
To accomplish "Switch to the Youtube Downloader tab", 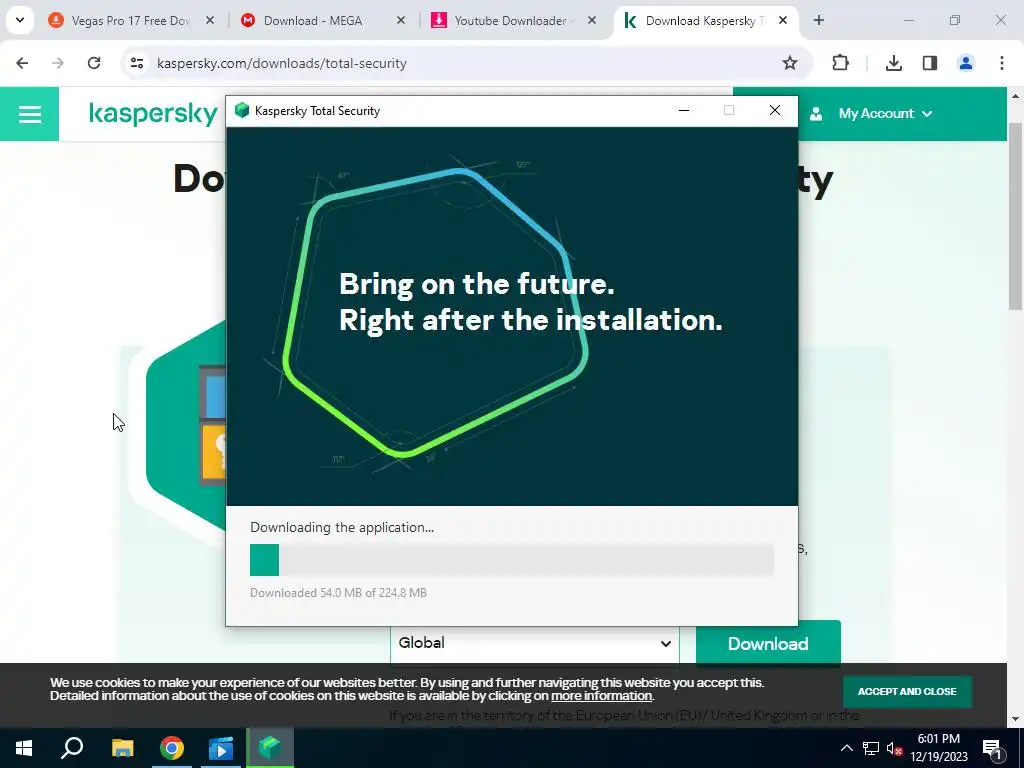I will coord(510,21).
